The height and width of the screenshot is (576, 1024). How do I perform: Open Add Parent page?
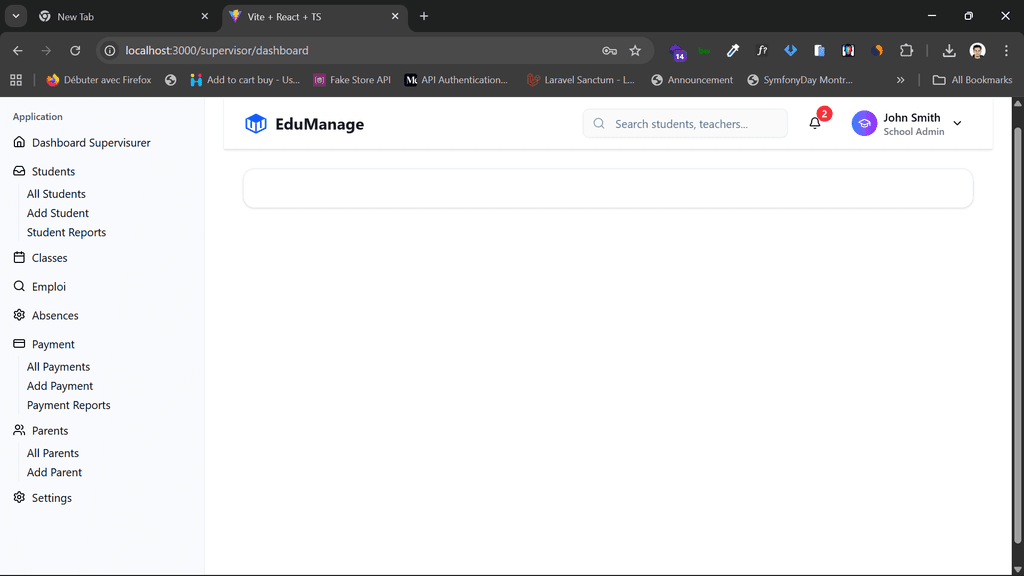point(54,472)
